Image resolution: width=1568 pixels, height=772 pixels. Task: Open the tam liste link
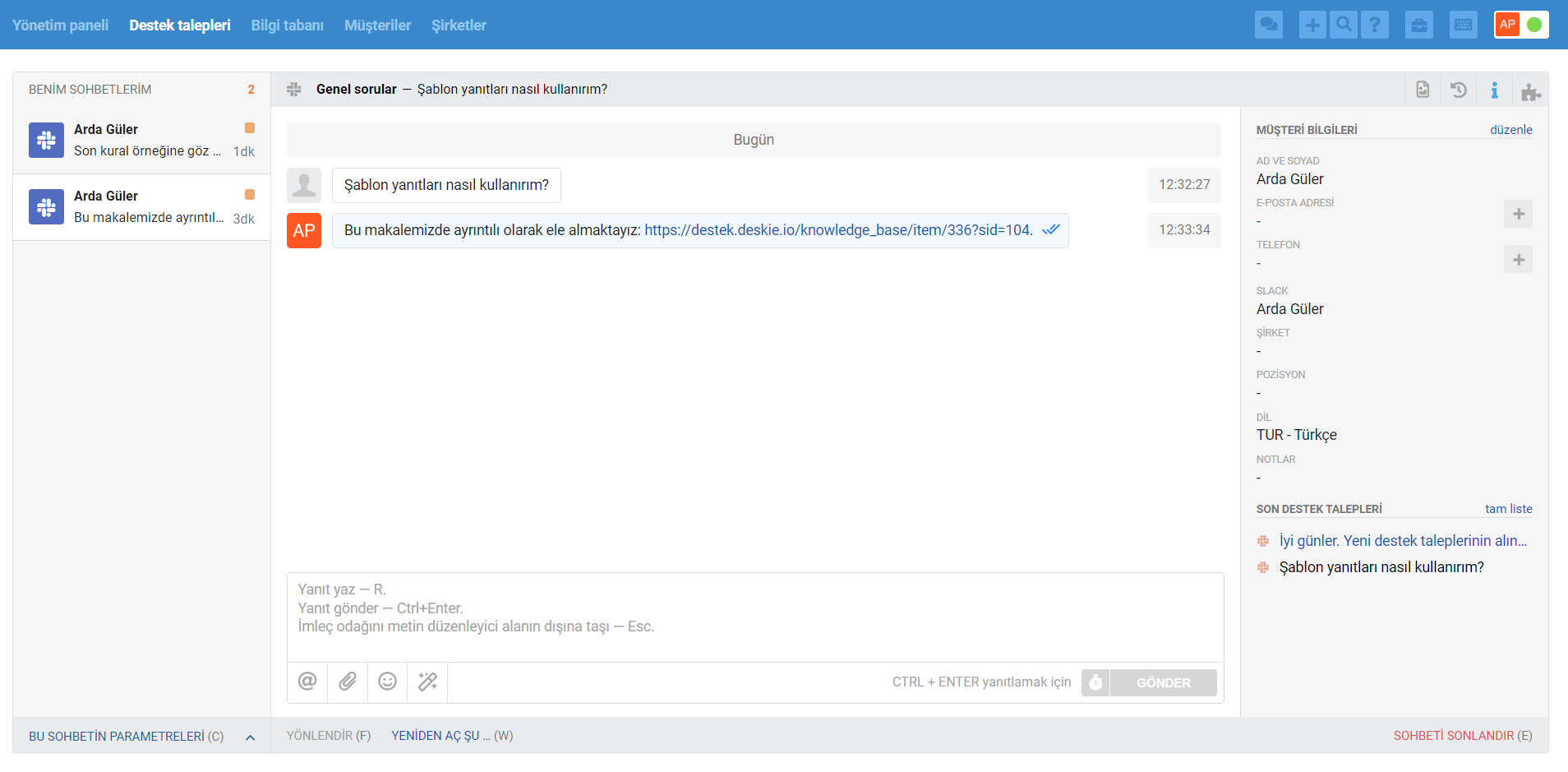click(x=1509, y=509)
